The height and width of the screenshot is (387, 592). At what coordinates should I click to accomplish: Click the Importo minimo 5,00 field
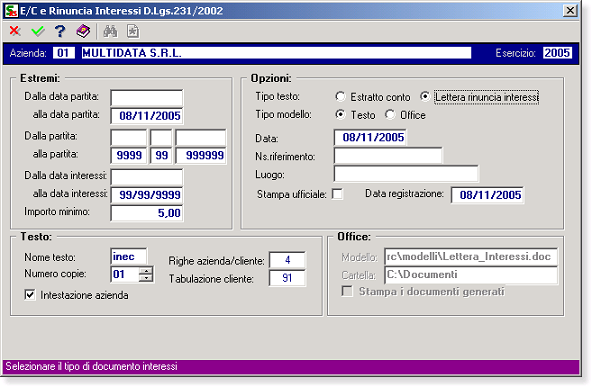tap(146, 213)
